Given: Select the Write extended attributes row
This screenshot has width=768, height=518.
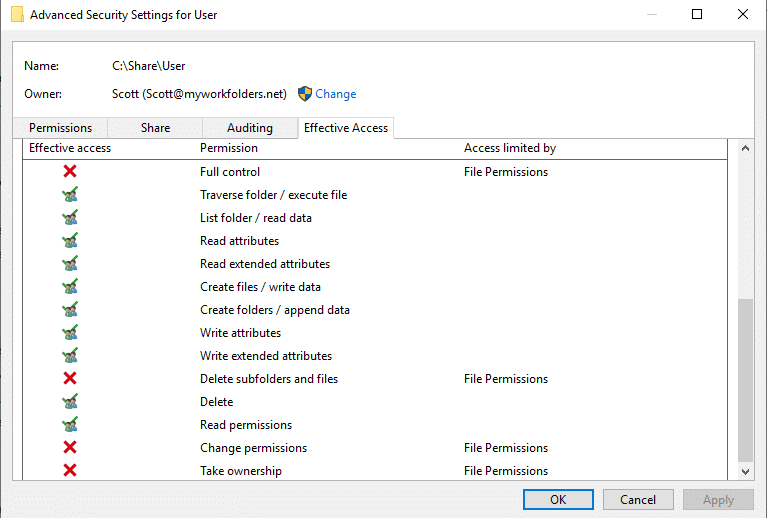Looking at the screenshot, I should 266,356.
